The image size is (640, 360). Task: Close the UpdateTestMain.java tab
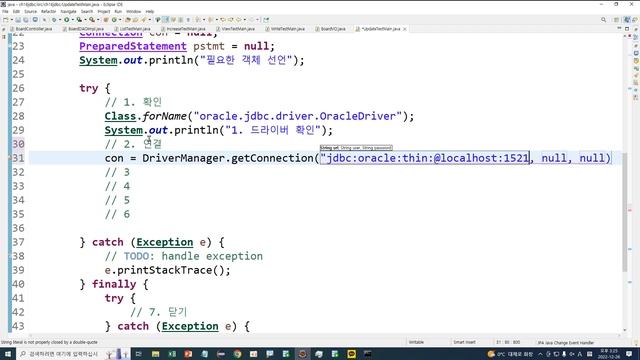[x=404, y=29]
